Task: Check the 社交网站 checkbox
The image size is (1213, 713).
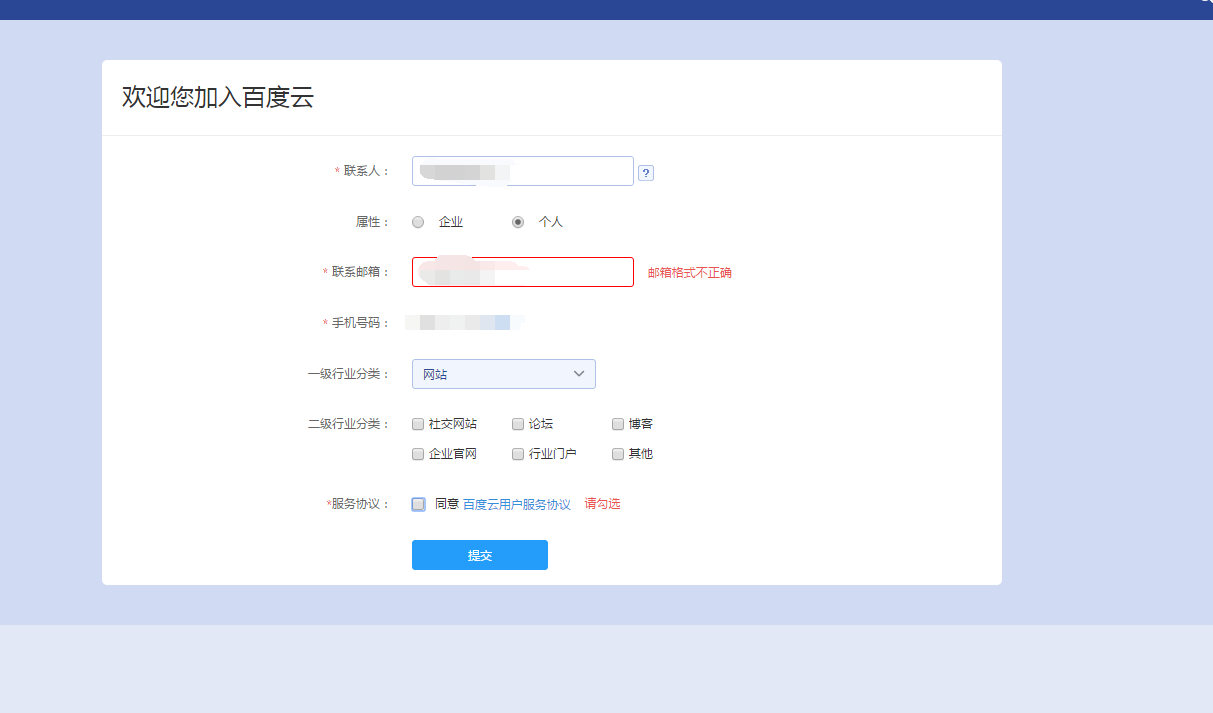Action: point(418,424)
